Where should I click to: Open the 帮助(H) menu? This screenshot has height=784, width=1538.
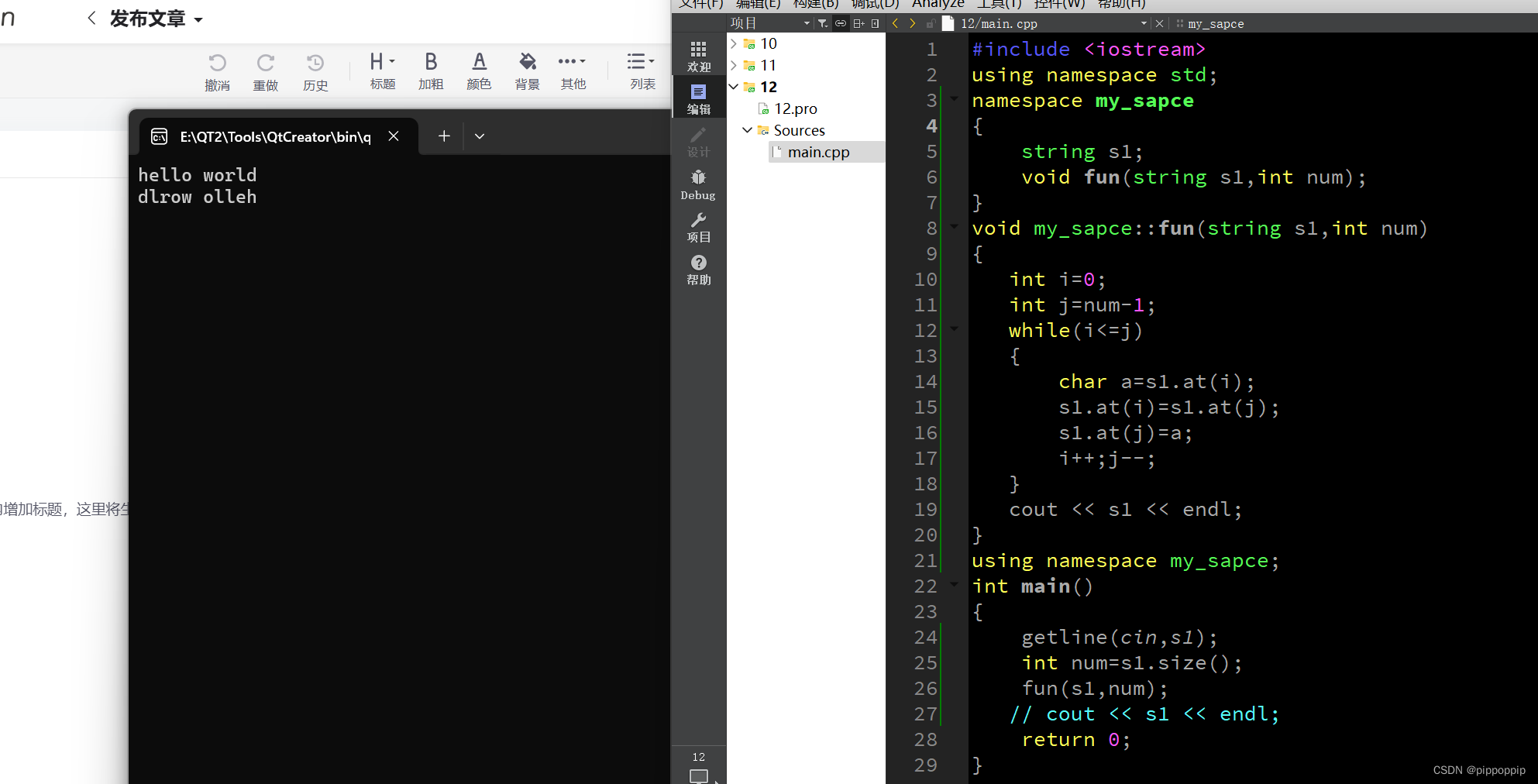click(1121, 4)
